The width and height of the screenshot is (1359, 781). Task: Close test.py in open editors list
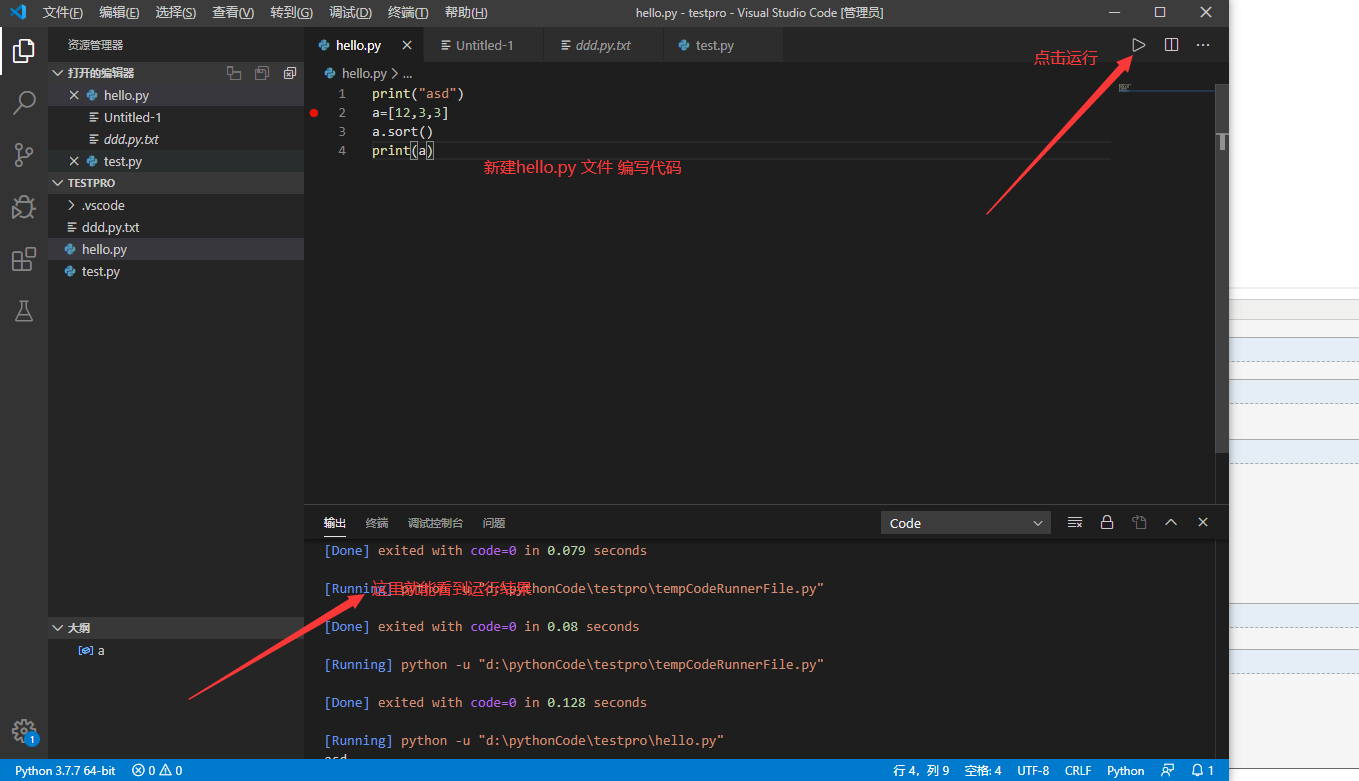[74, 161]
